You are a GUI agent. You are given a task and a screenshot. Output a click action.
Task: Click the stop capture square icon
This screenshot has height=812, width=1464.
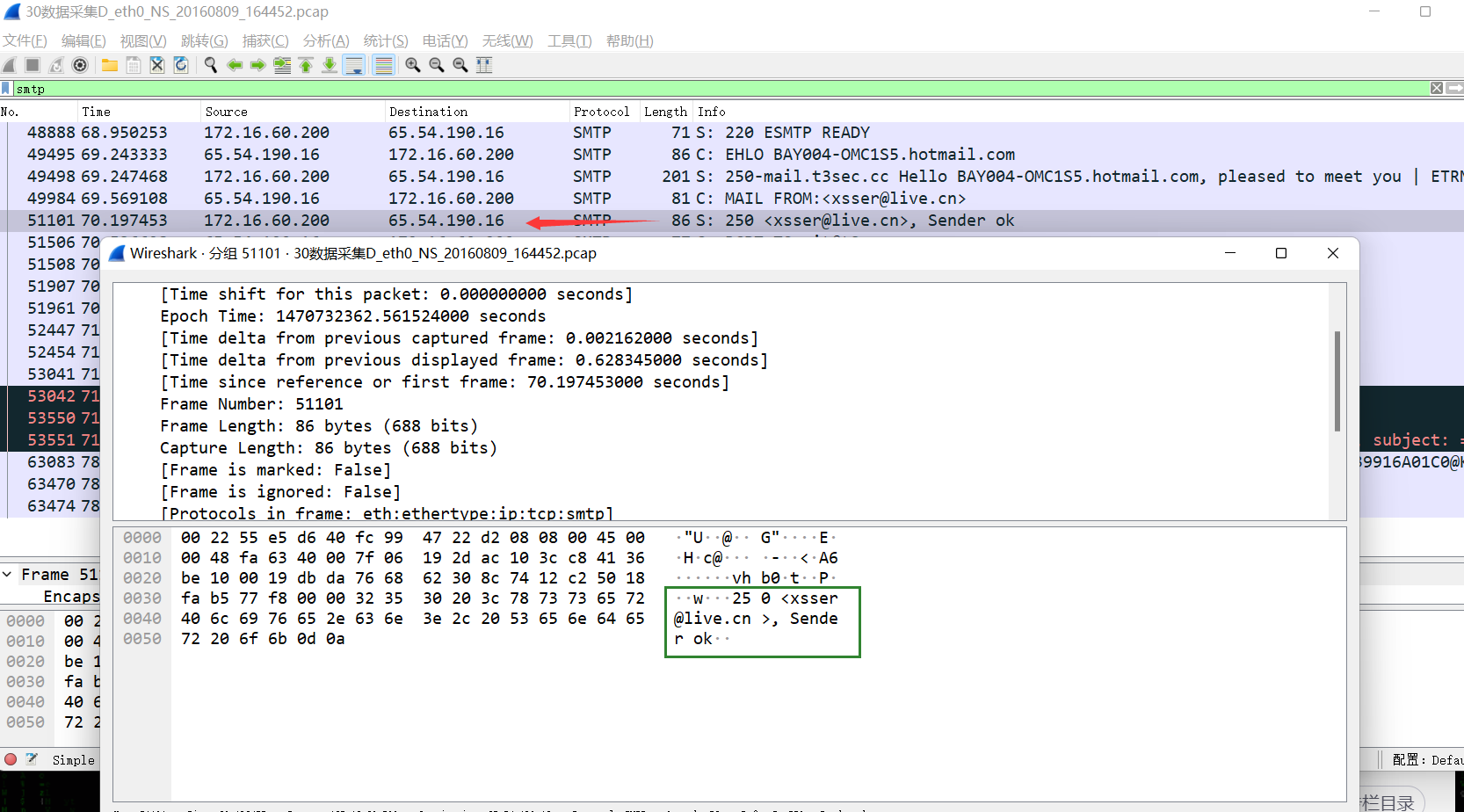pos(33,65)
